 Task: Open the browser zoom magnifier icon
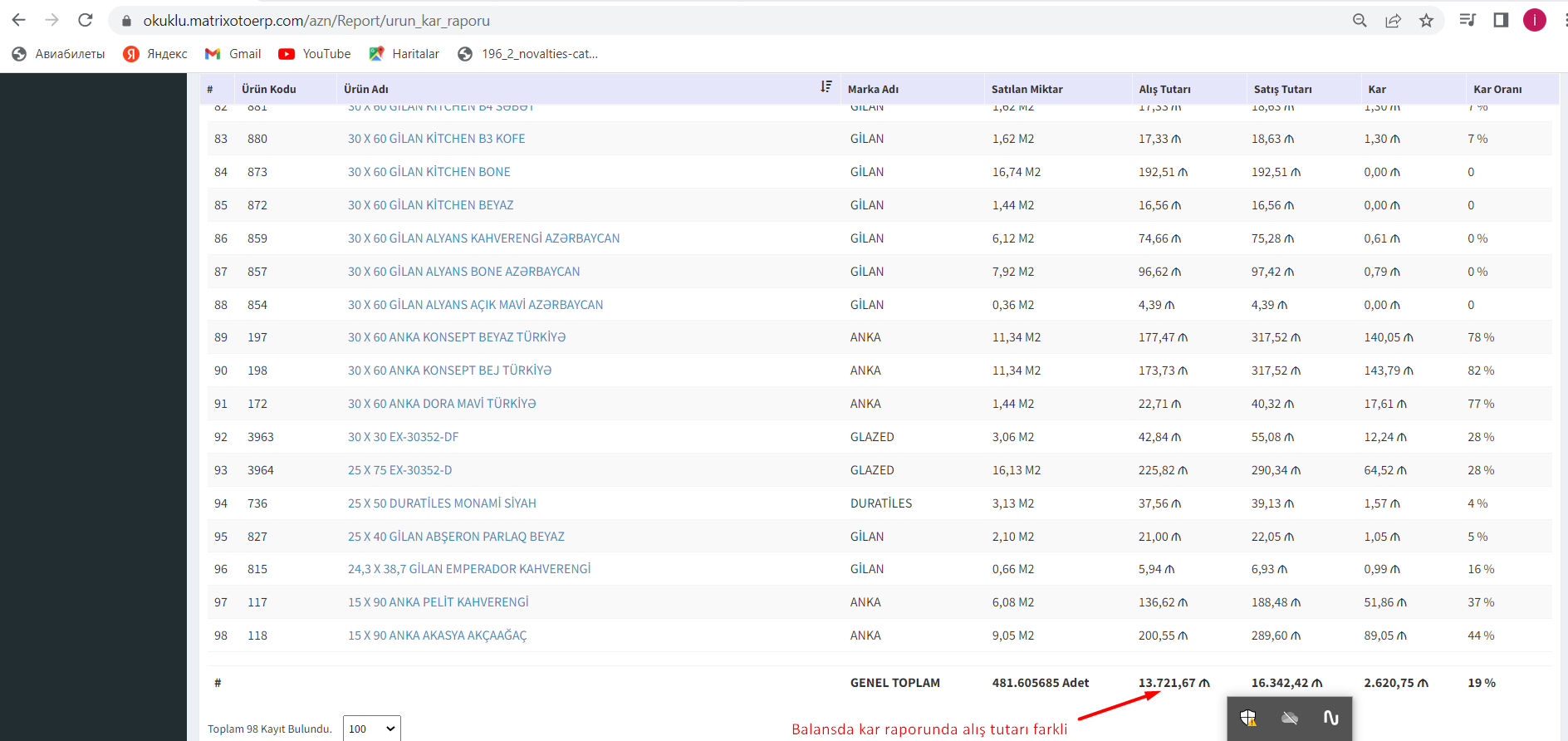click(x=1360, y=21)
